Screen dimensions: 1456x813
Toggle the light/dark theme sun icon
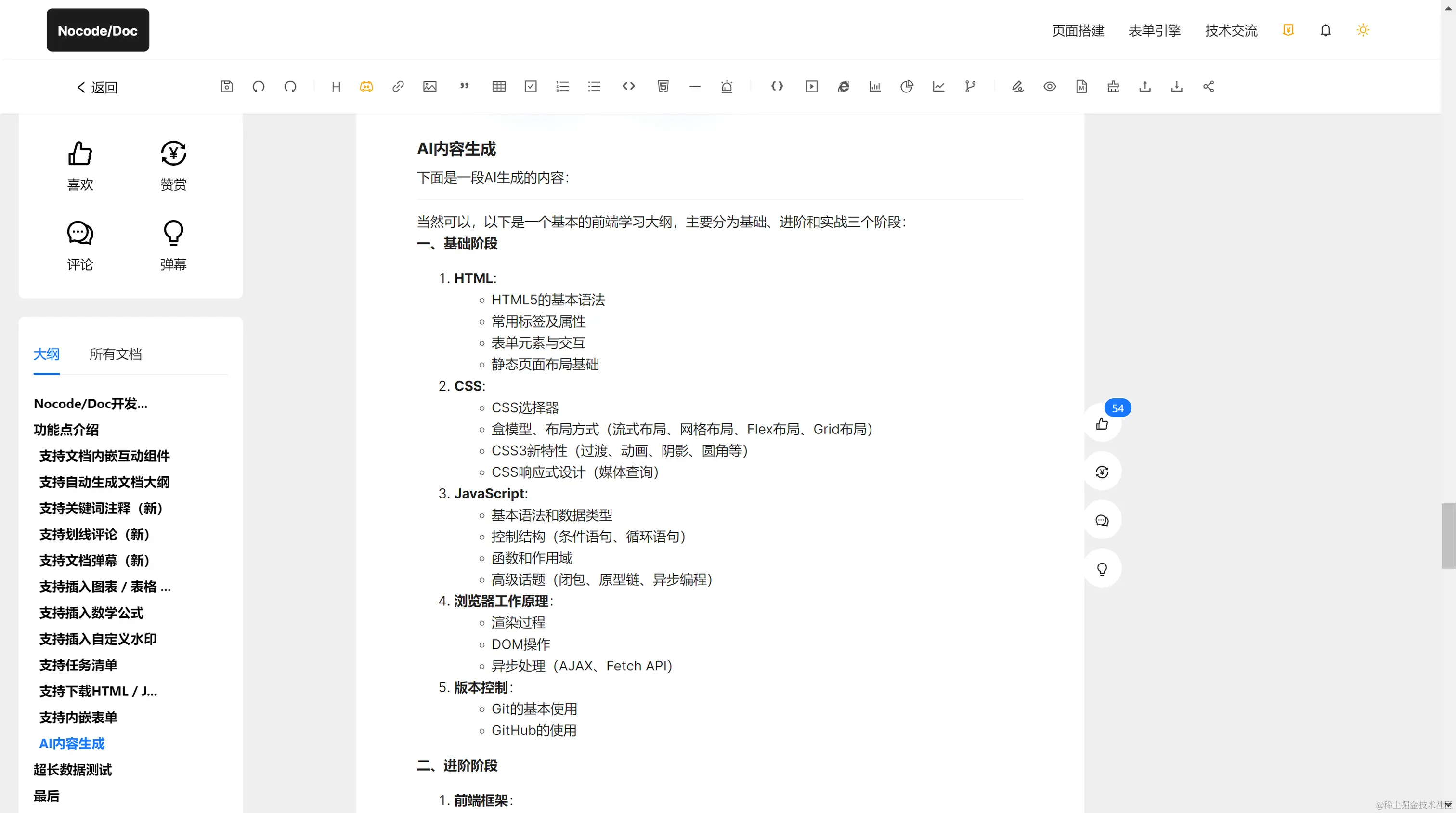coord(1363,30)
